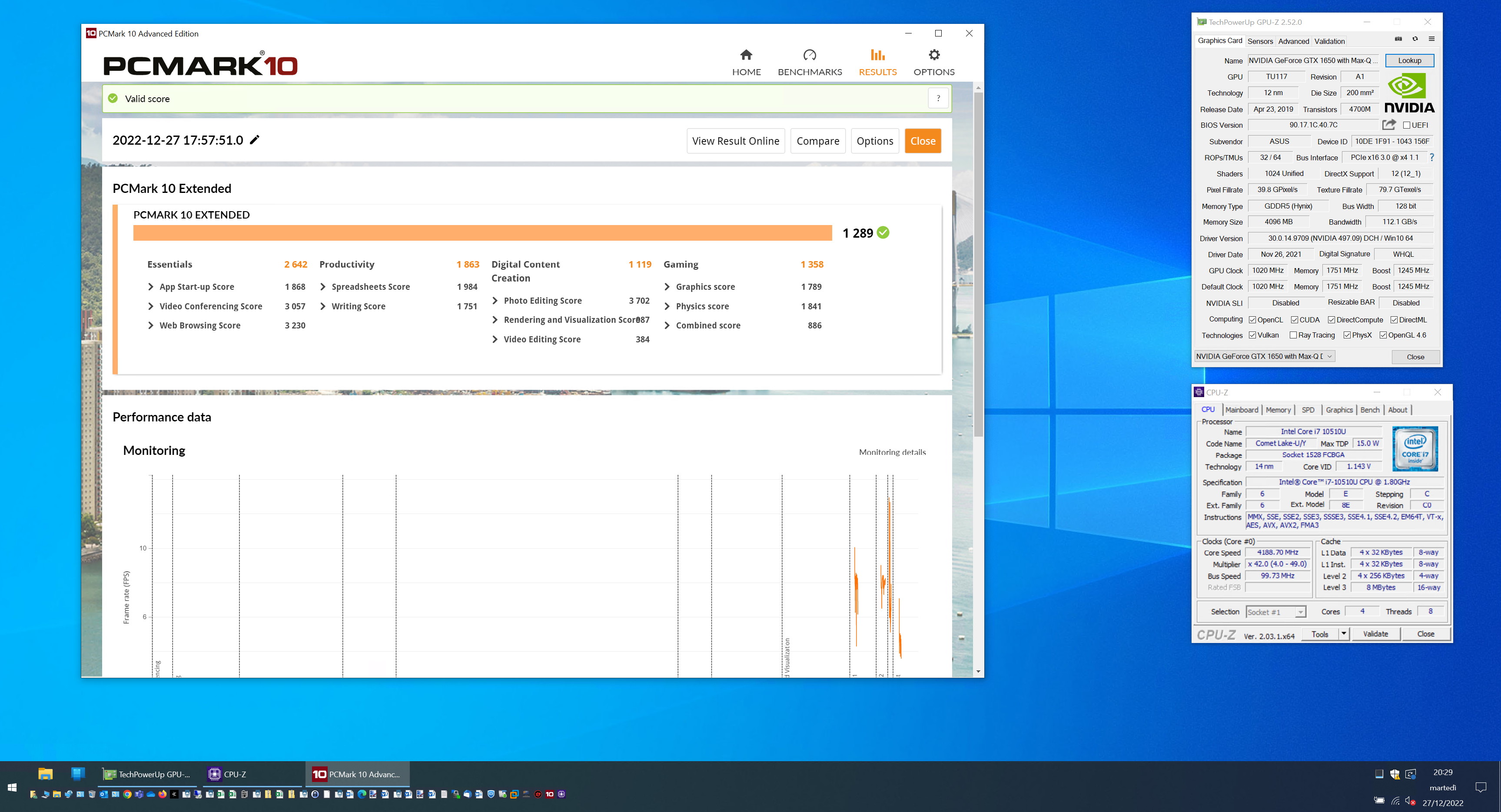Open the Monitoring details link
Viewport: 1501px width, 812px height.
click(892, 452)
